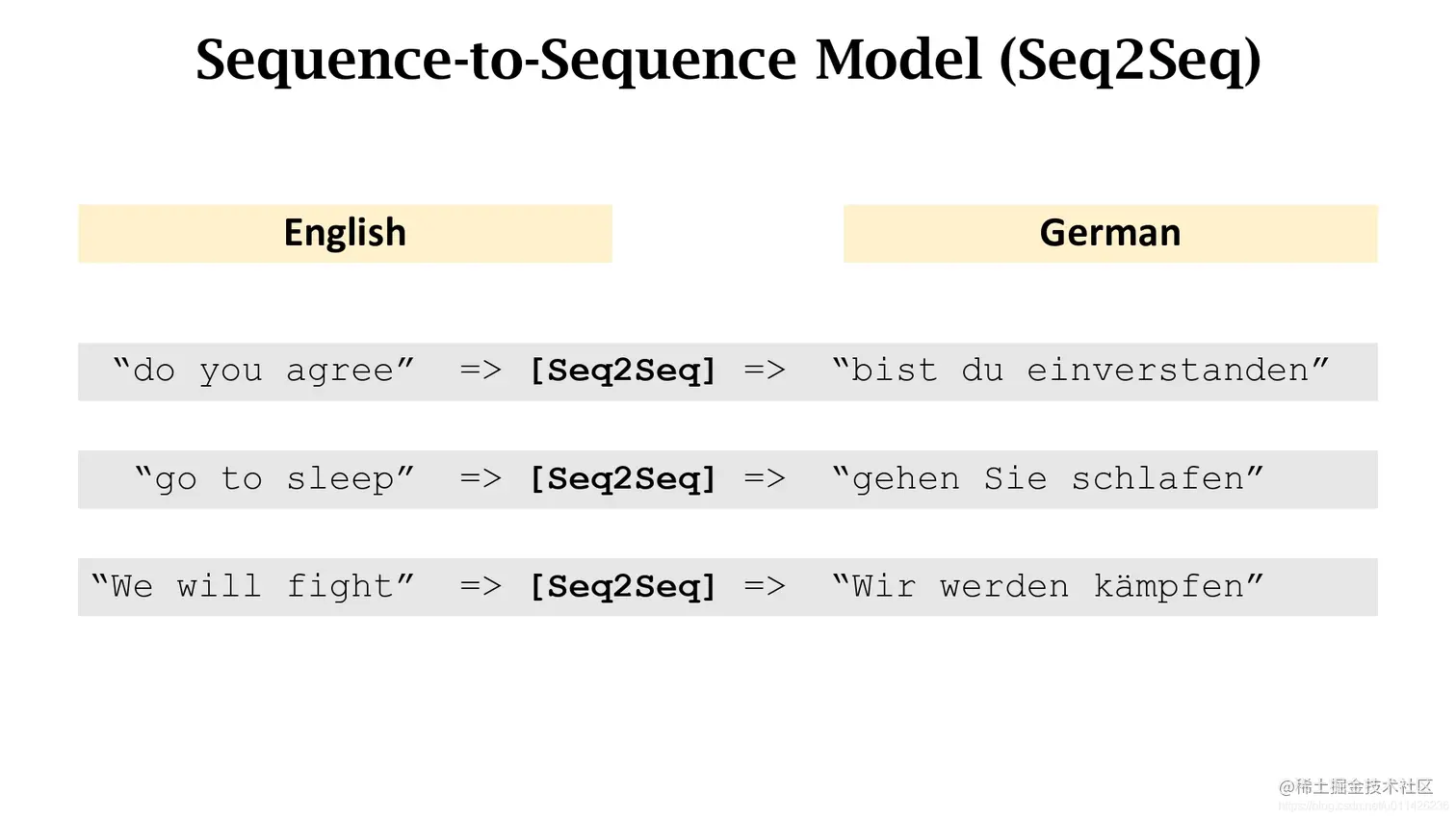Click the arrow right after "do you agree"
Screen dimensions: 1456x819
[x=481, y=371]
